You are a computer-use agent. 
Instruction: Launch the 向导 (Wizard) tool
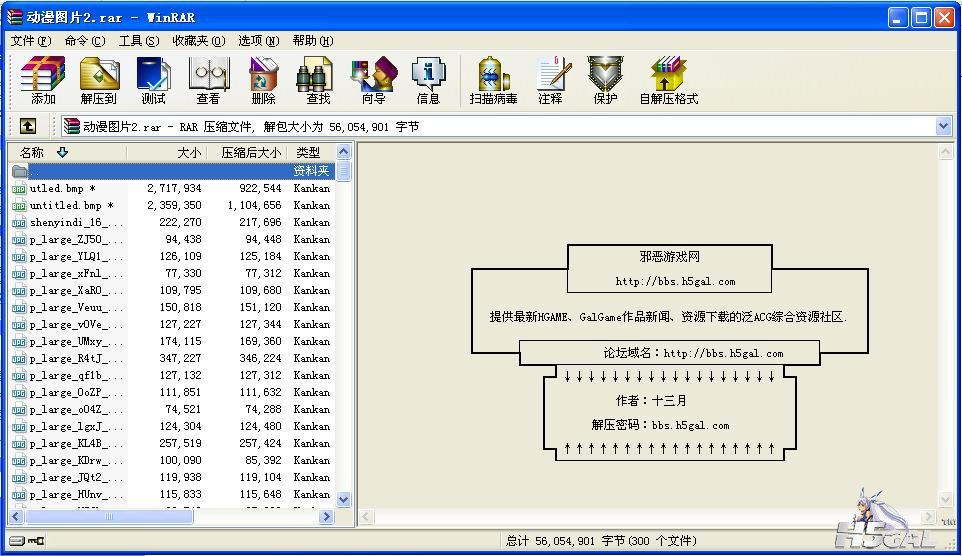(373, 80)
